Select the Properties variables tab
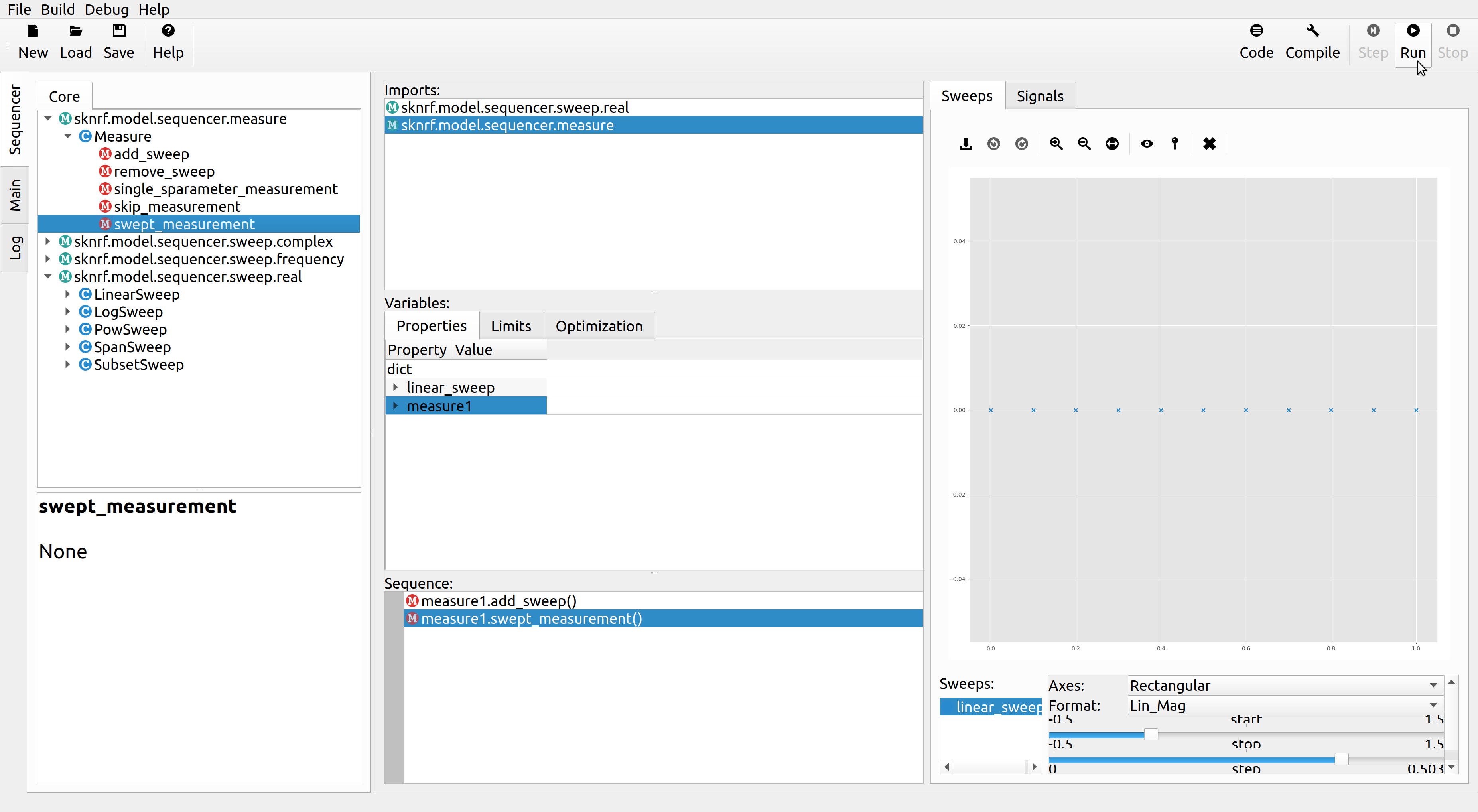Image resolution: width=1478 pixels, height=812 pixels. 432,325
